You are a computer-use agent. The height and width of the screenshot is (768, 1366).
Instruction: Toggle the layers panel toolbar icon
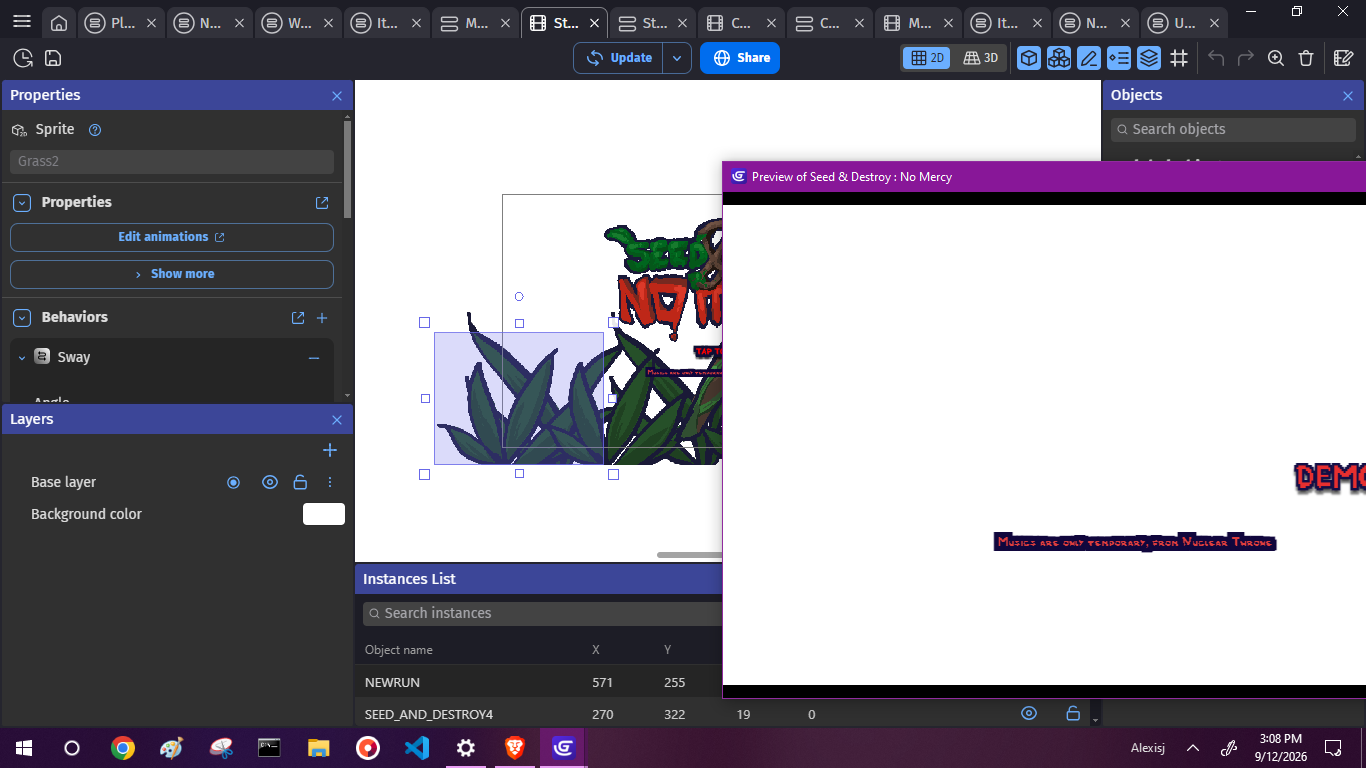[x=1149, y=58]
